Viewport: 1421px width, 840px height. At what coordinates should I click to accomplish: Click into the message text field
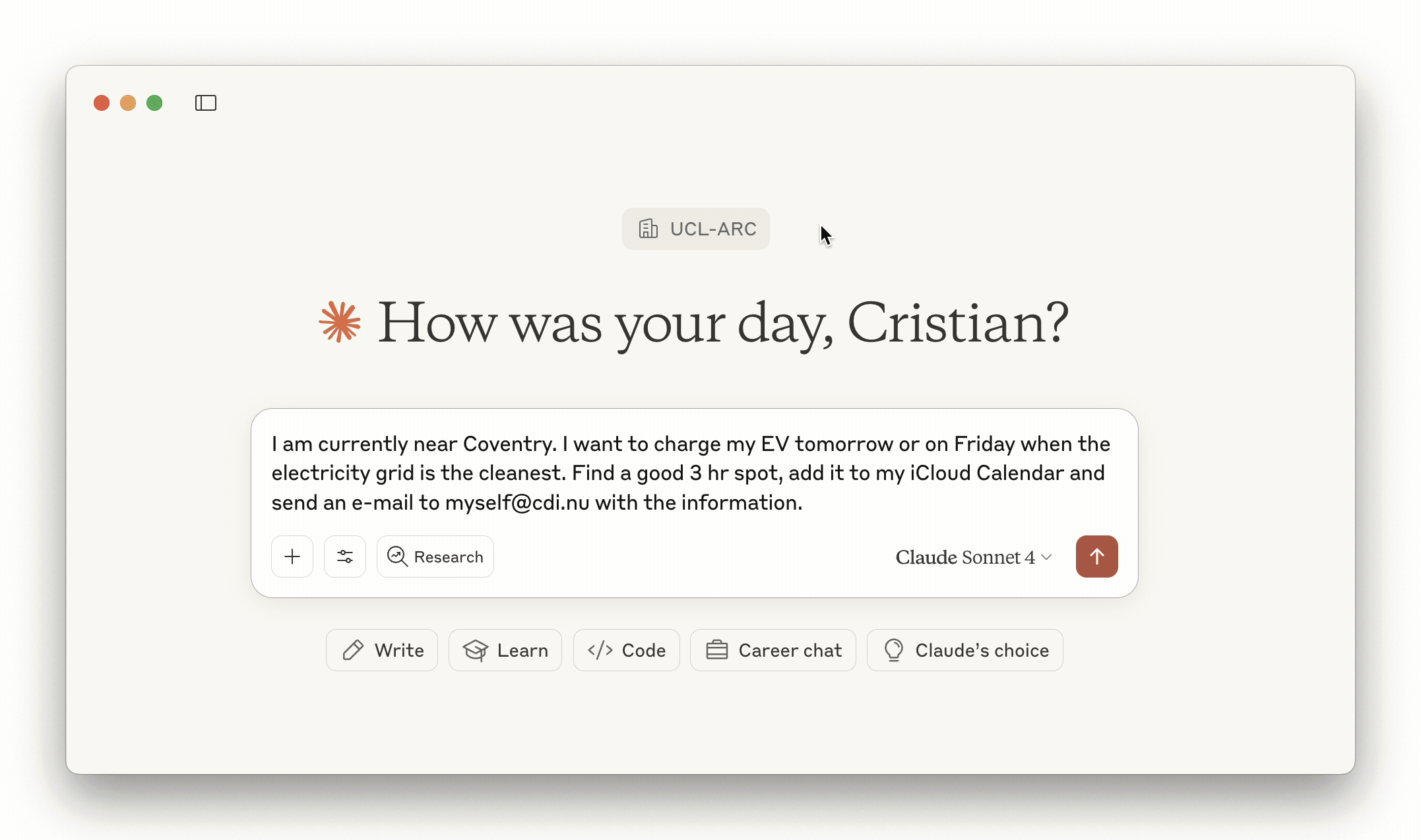coord(693,473)
